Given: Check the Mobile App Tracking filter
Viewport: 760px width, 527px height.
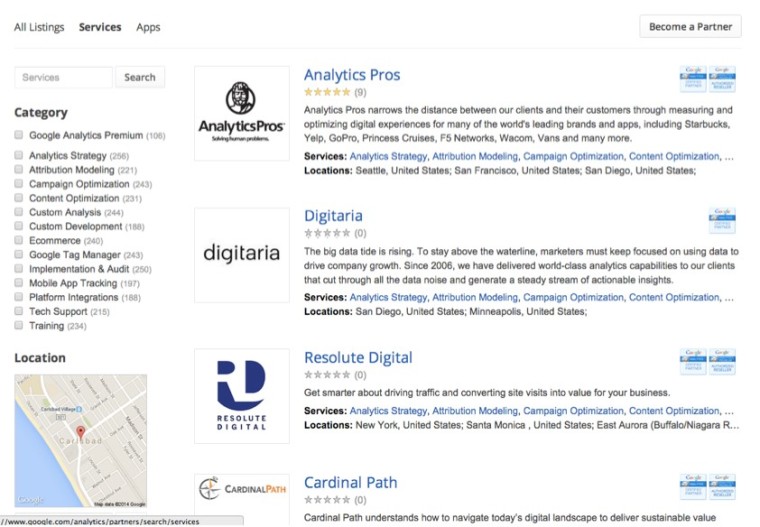Looking at the screenshot, I should pos(18,282).
